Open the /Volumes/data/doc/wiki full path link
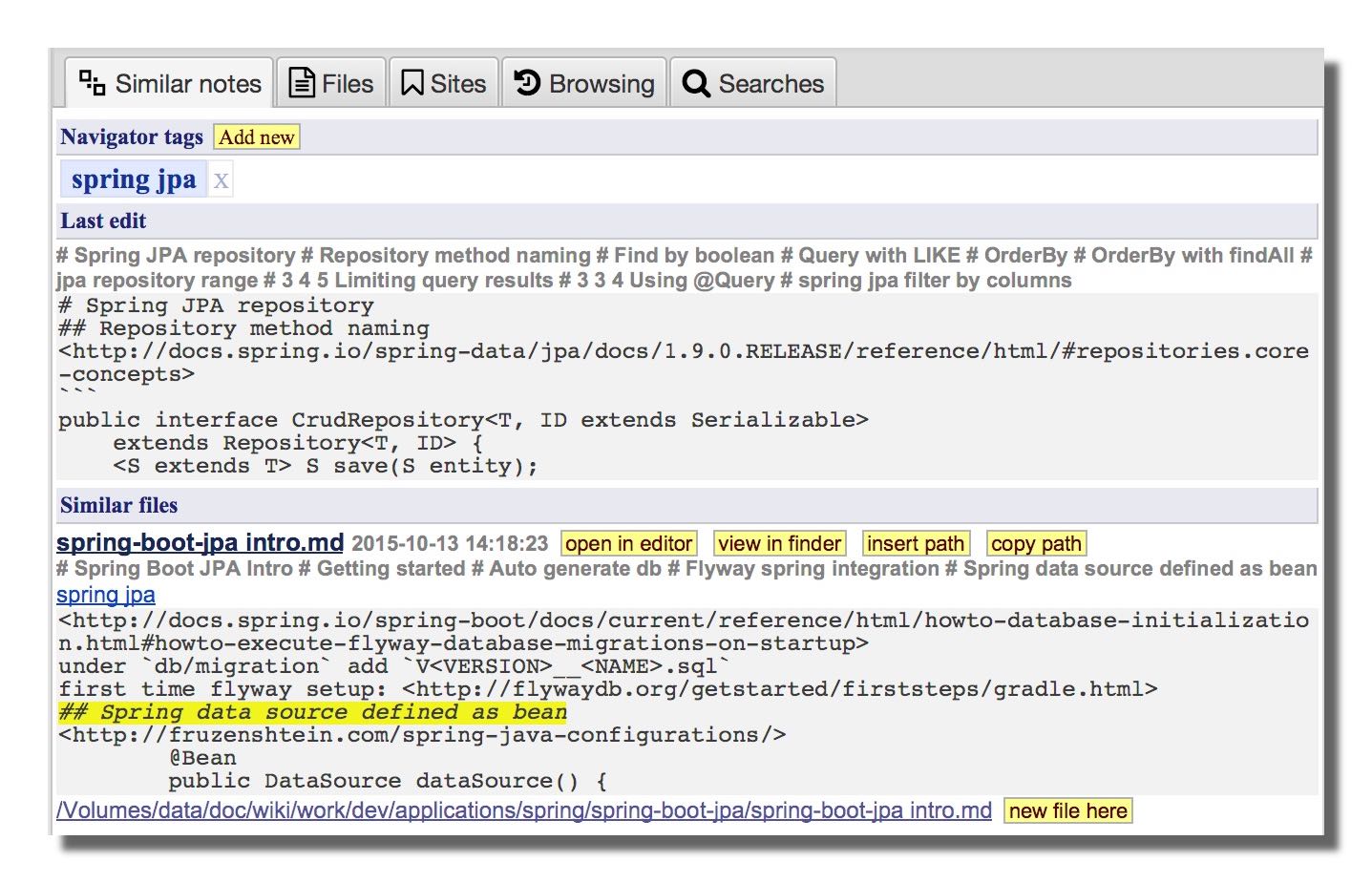Screen dimensions: 1372x883 [x=524, y=810]
